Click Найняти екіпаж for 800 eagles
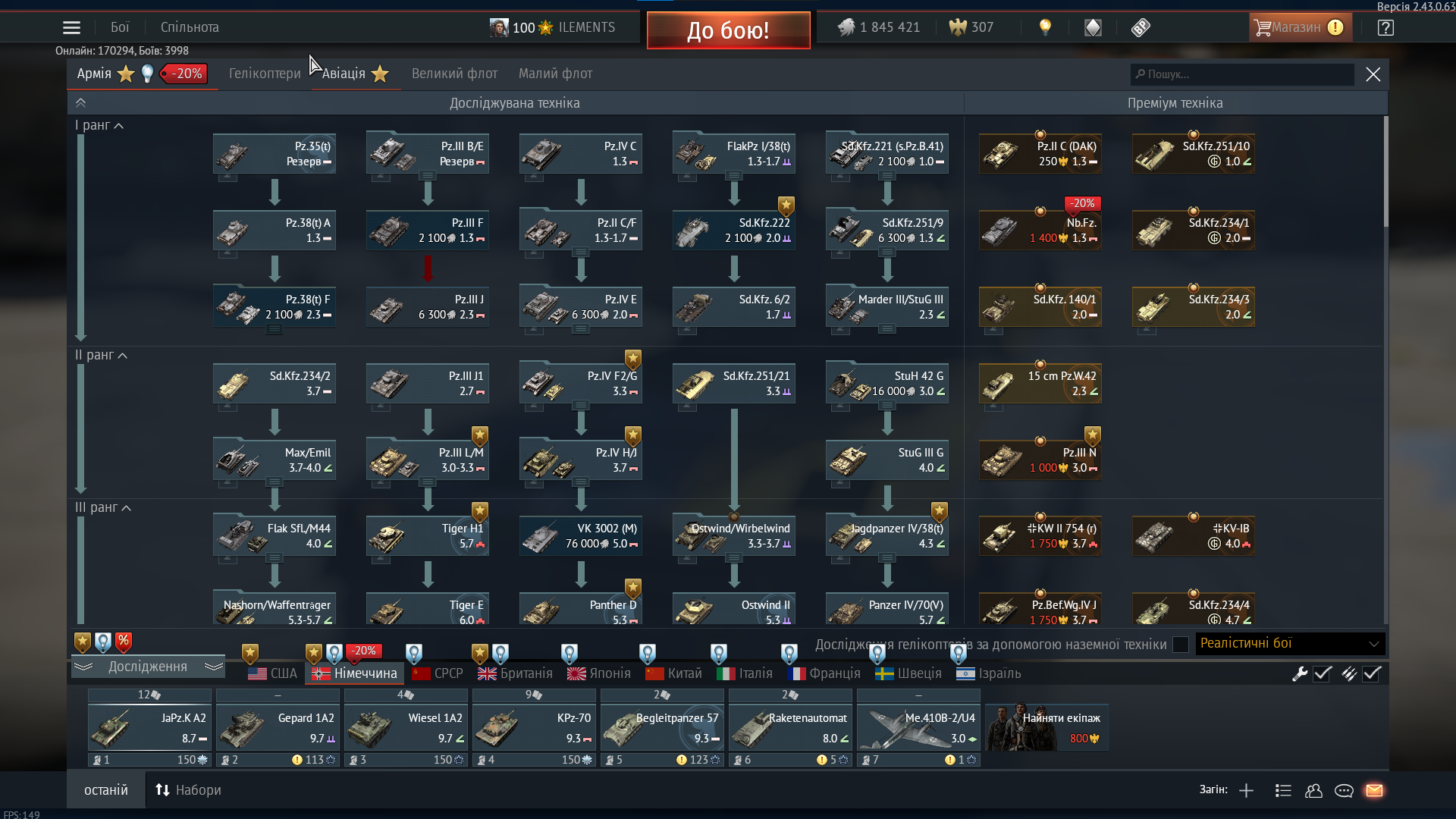This screenshot has width=1456, height=819. tap(1046, 727)
